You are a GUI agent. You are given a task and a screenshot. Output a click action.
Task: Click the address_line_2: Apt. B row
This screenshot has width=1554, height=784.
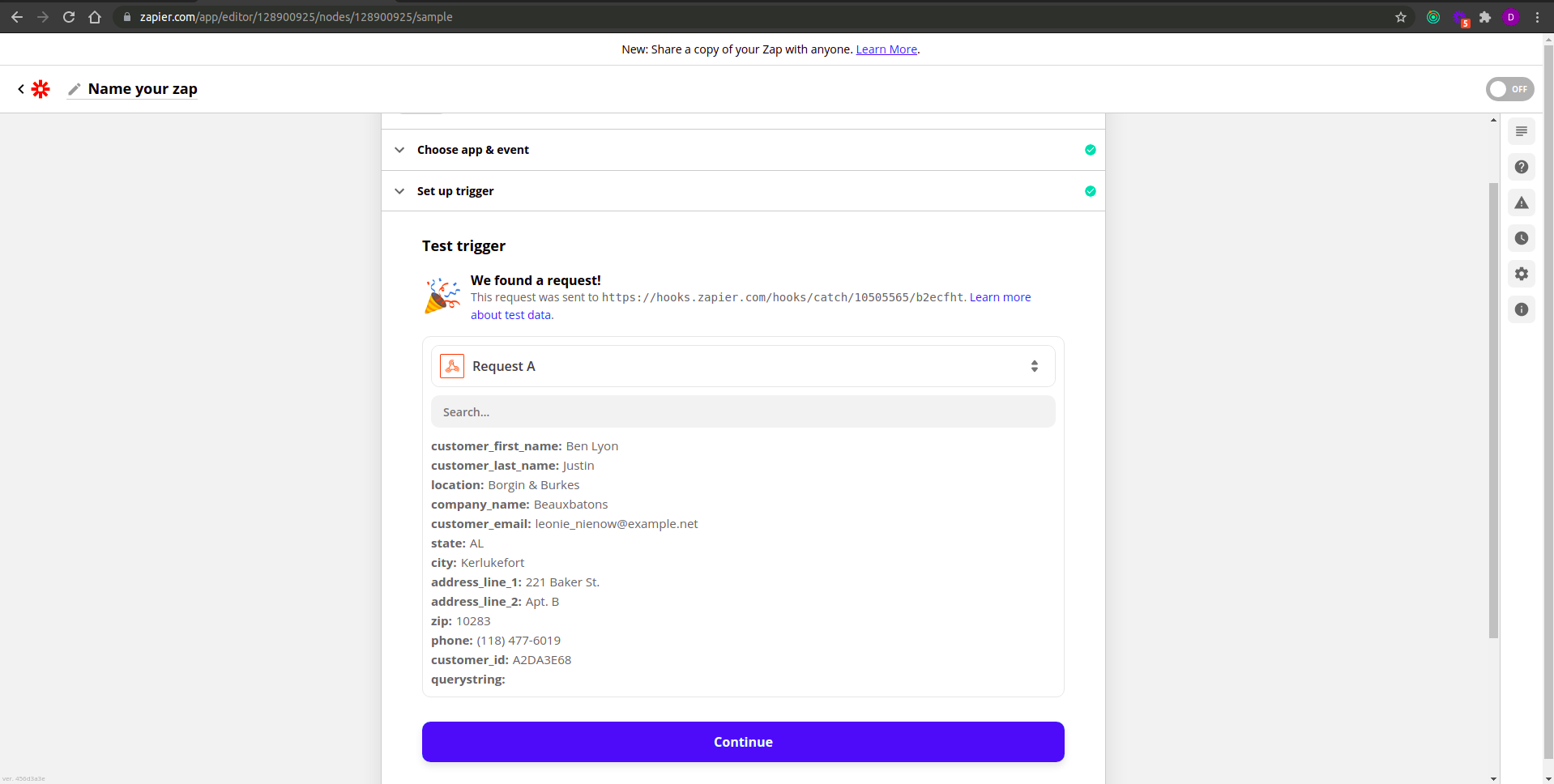(495, 602)
